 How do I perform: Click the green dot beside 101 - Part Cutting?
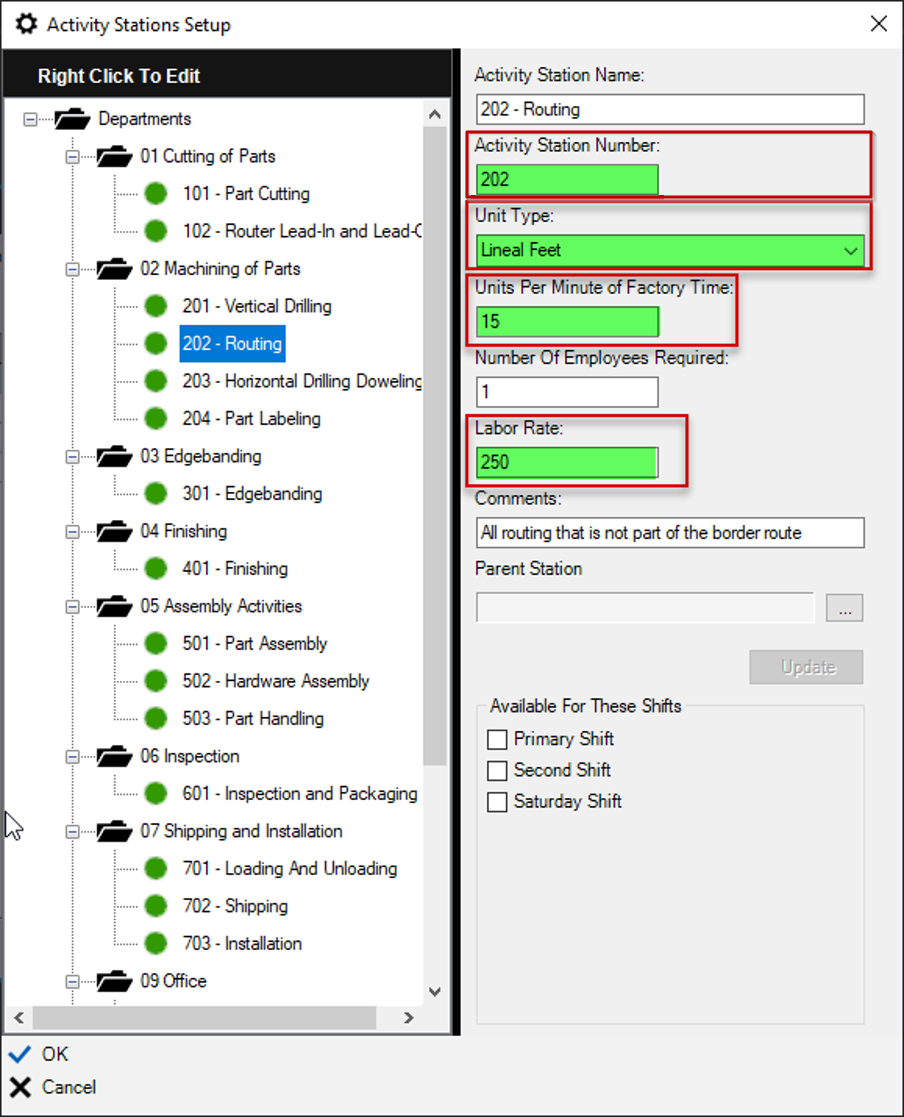pyautogui.click(x=155, y=194)
